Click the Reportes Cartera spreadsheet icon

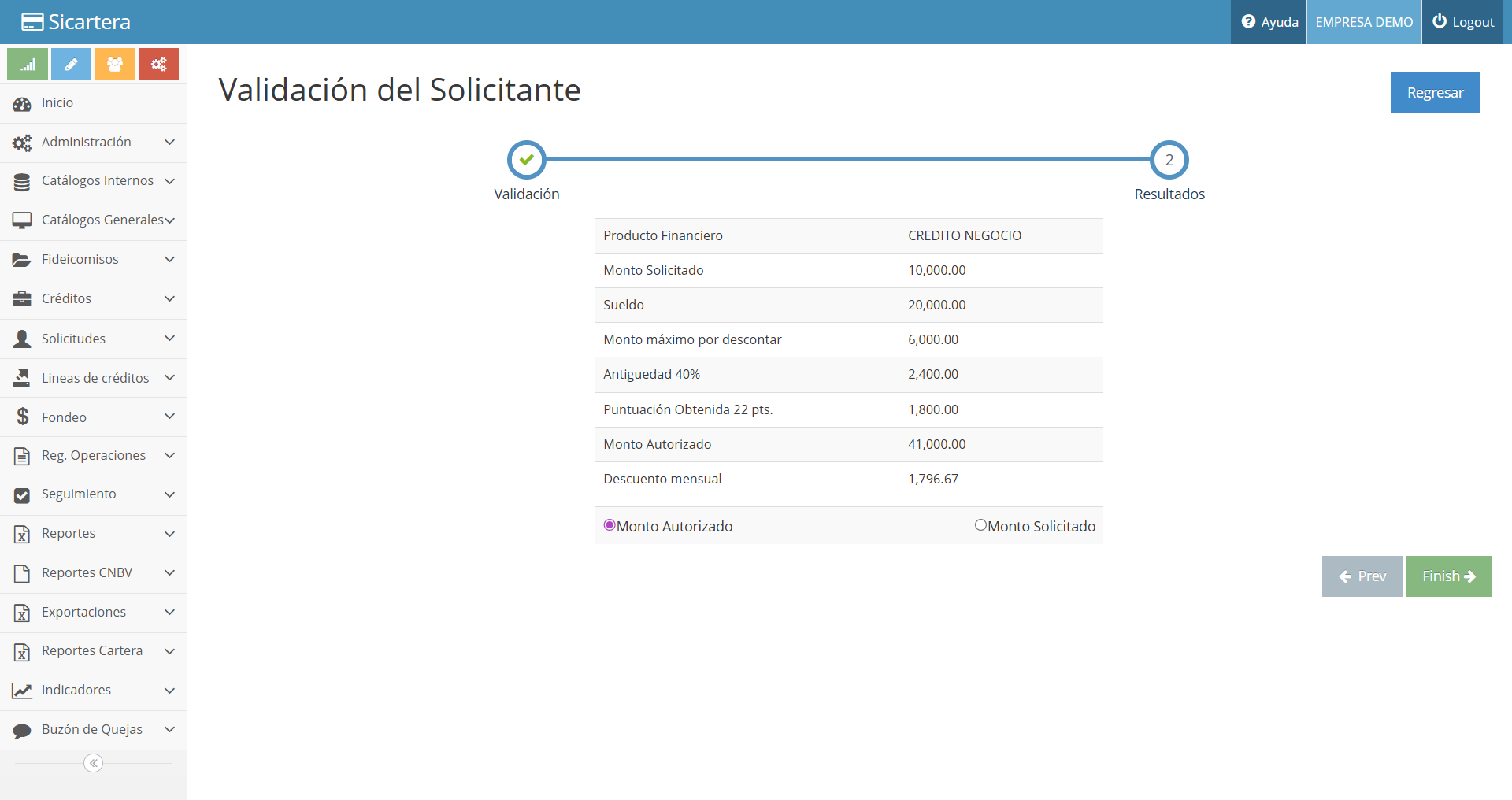pyautogui.click(x=22, y=652)
